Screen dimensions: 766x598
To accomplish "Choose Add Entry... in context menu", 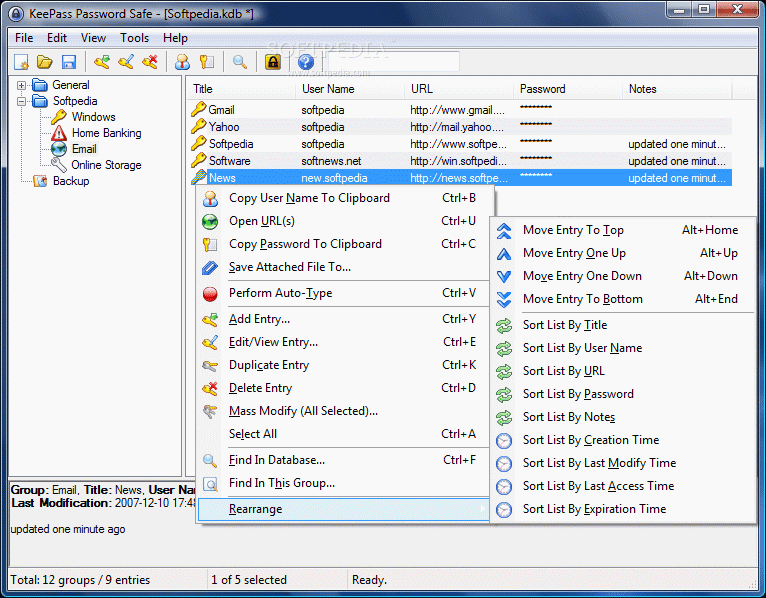I will pos(344,319).
